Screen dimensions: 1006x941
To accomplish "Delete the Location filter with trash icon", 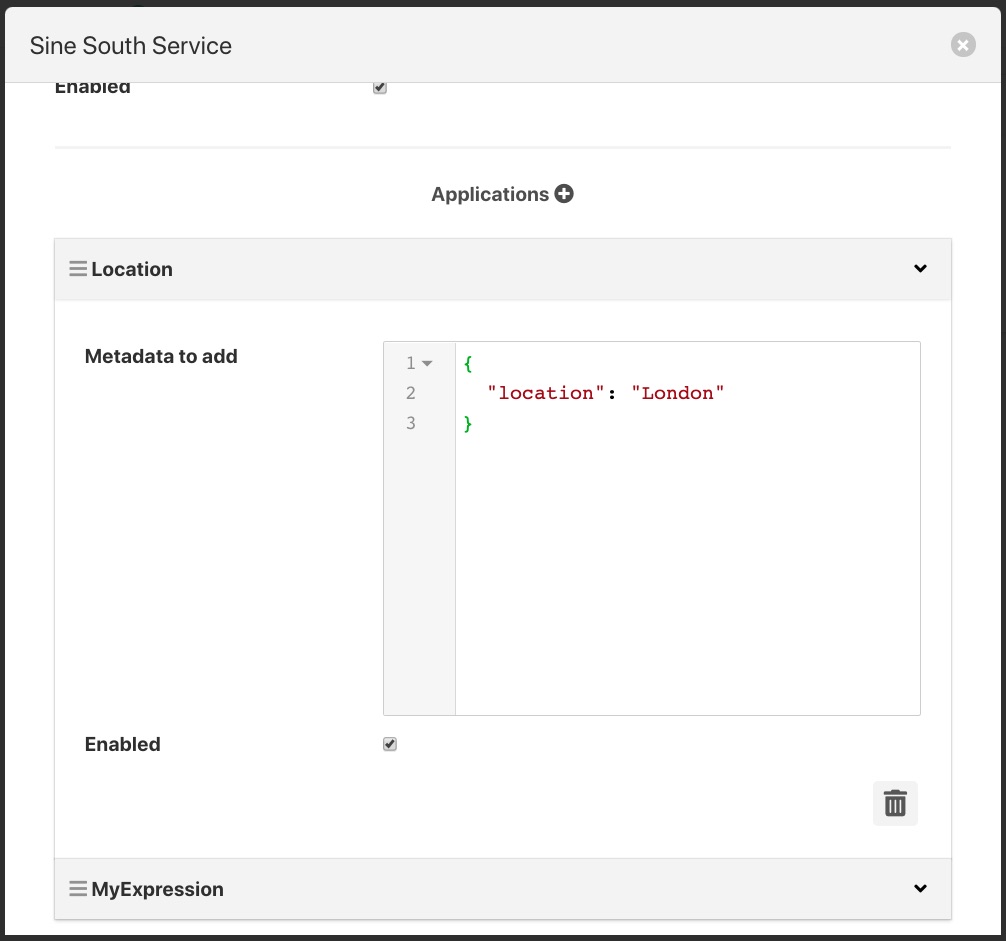I will pyautogui.click(x=895, y=803).
